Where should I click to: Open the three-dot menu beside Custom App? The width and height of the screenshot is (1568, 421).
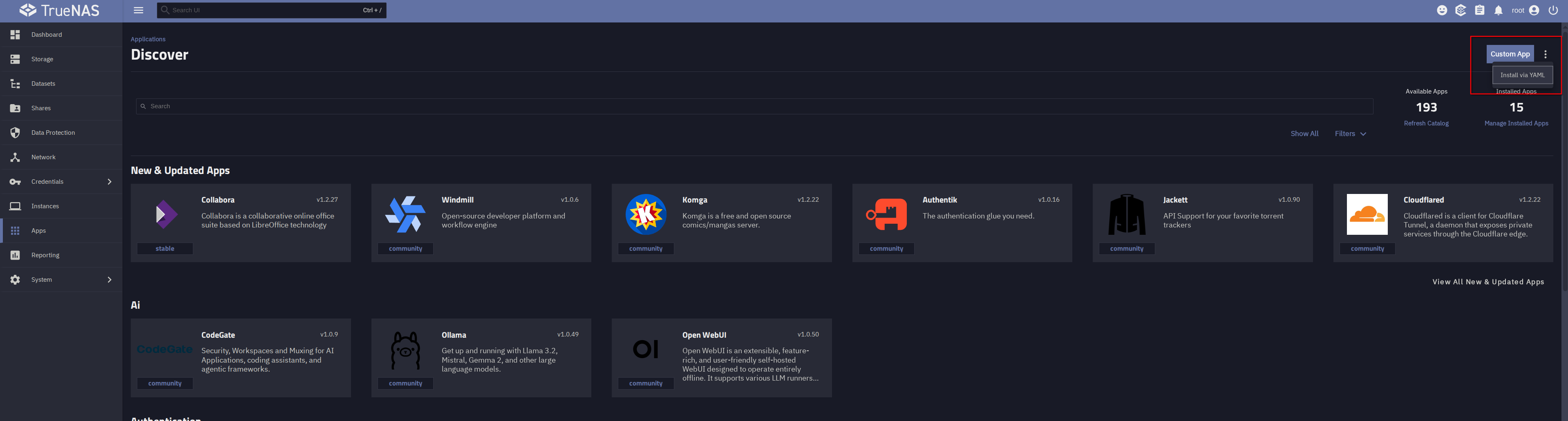tap(1546, 54)
